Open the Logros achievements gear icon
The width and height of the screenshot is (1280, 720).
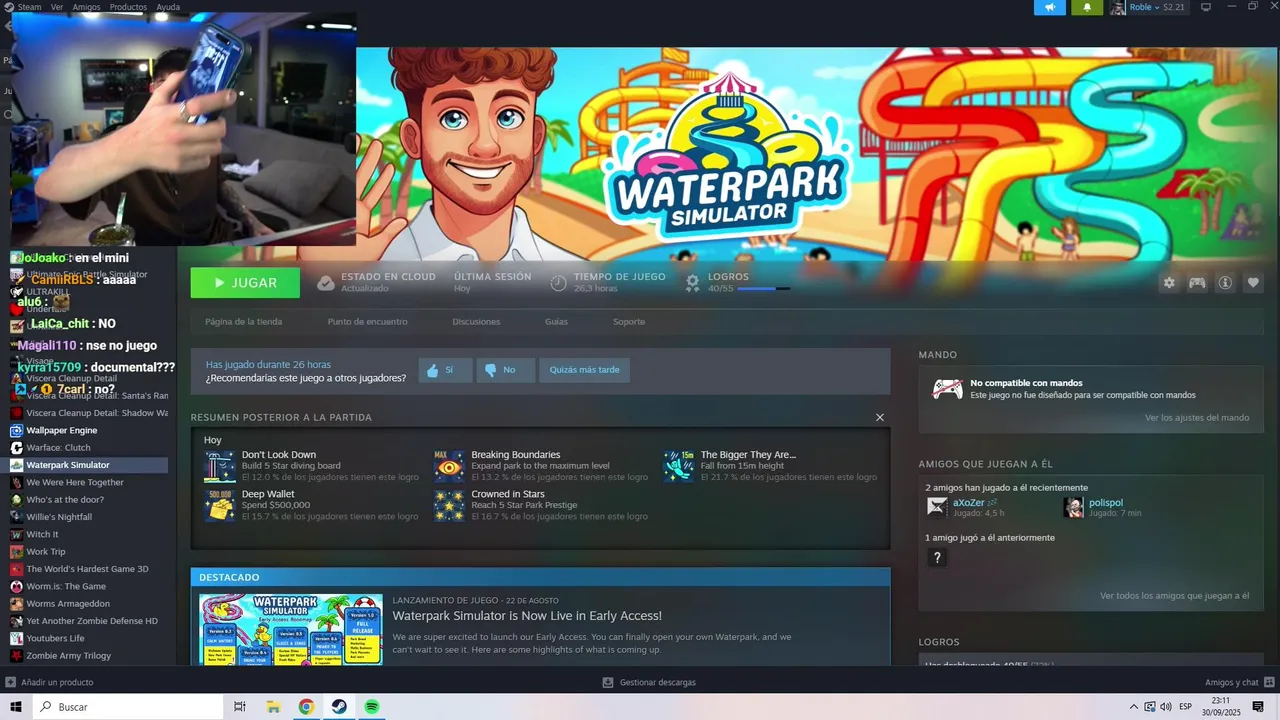coord(692,283)
